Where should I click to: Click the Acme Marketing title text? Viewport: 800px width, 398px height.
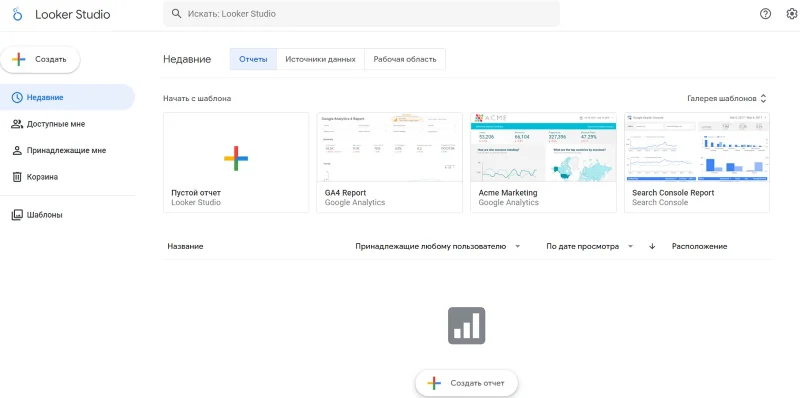pos(508,193)
